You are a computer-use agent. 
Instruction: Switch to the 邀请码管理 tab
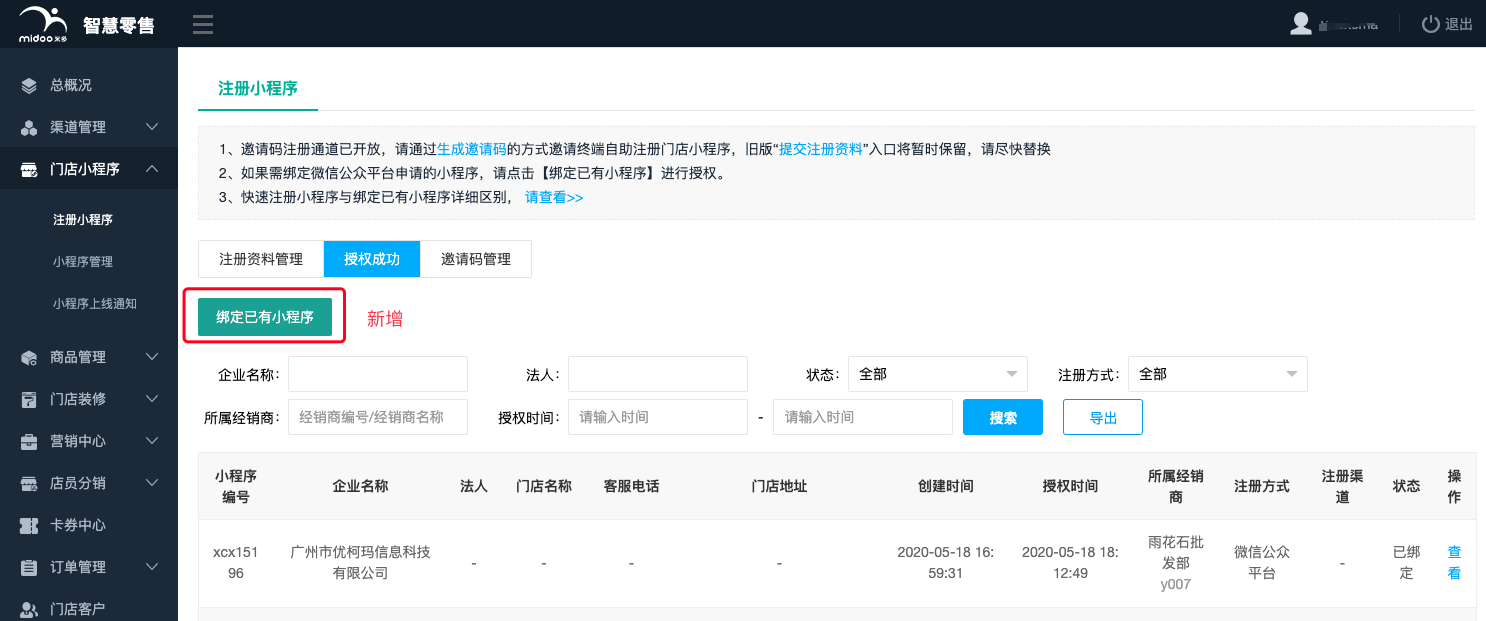[476, 259]
